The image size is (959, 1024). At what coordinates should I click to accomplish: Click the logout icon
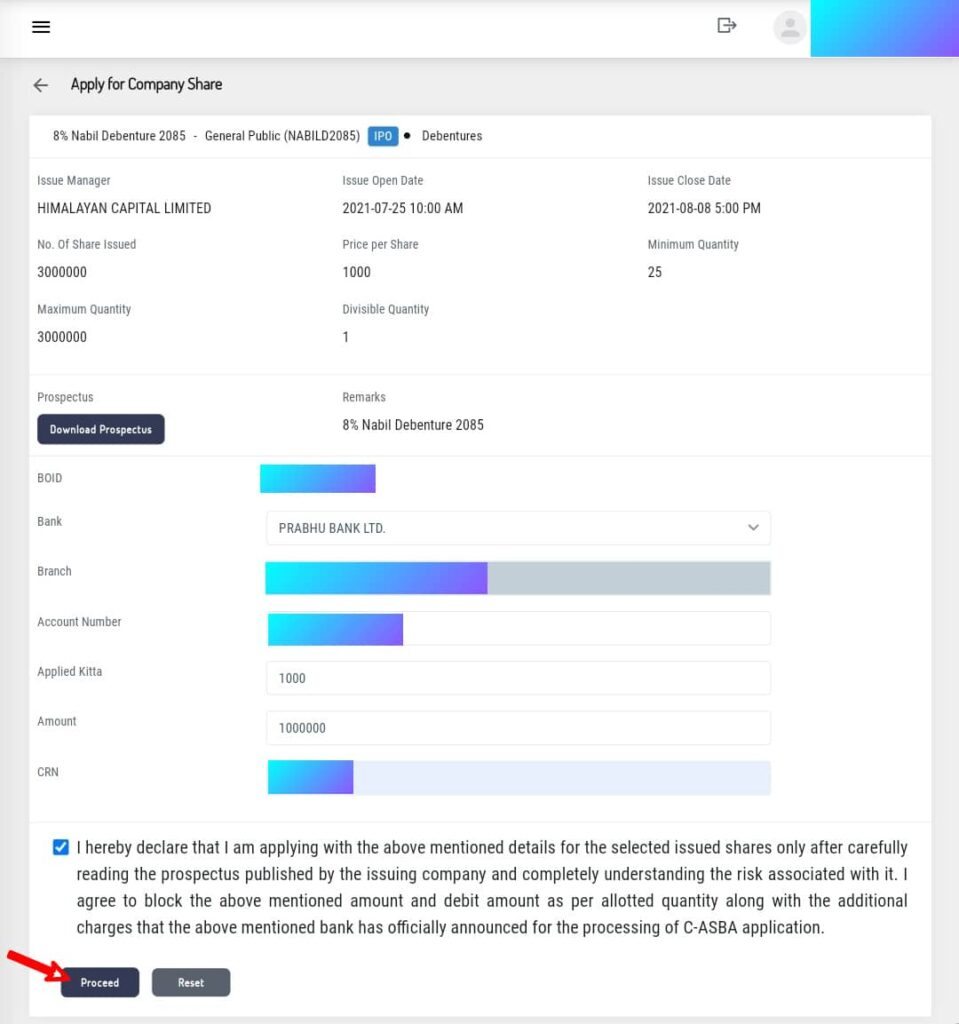pyautogui.click(x=727, y=26)
